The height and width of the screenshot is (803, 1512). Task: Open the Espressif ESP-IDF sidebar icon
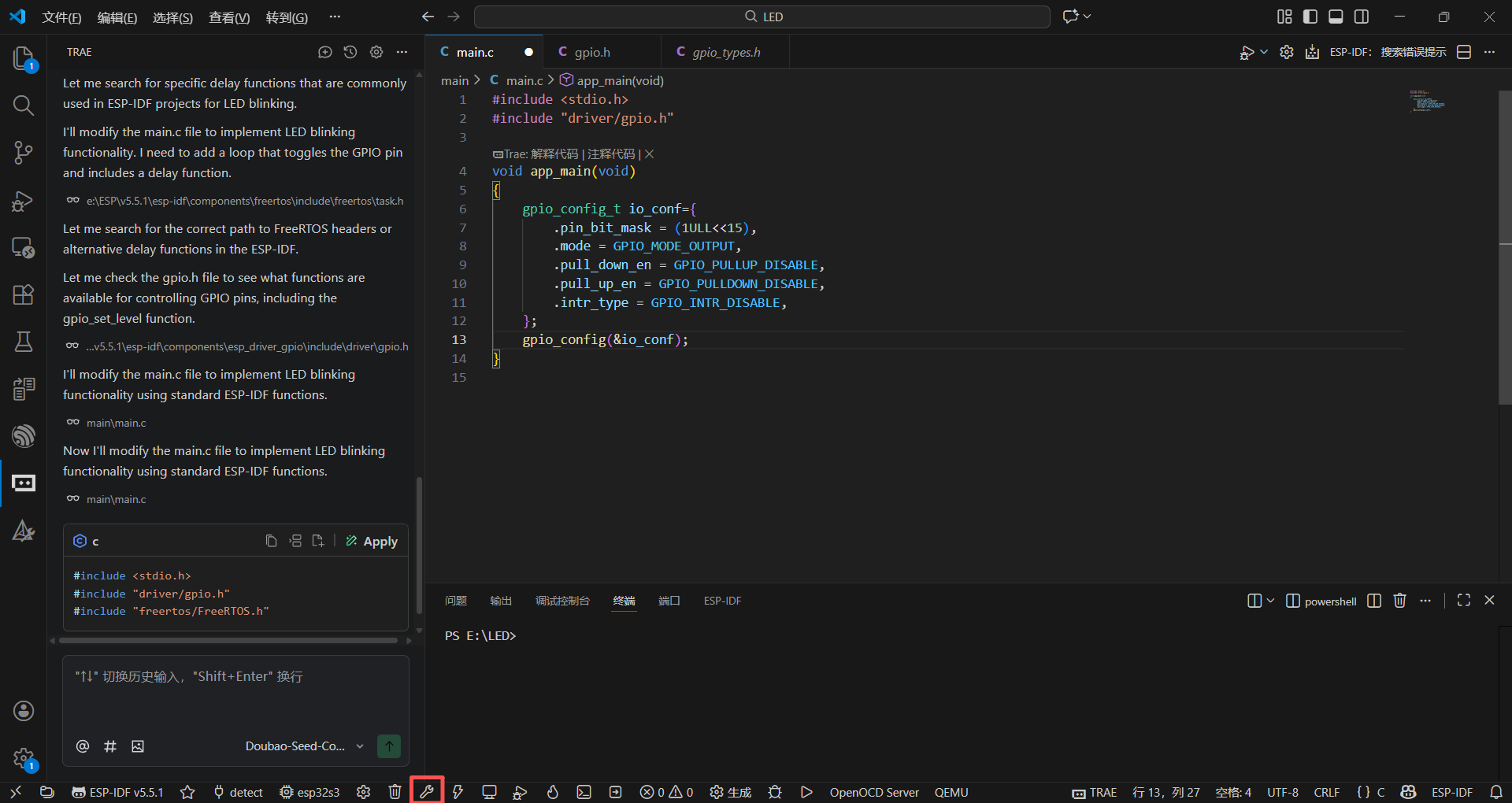coord(24,435)
